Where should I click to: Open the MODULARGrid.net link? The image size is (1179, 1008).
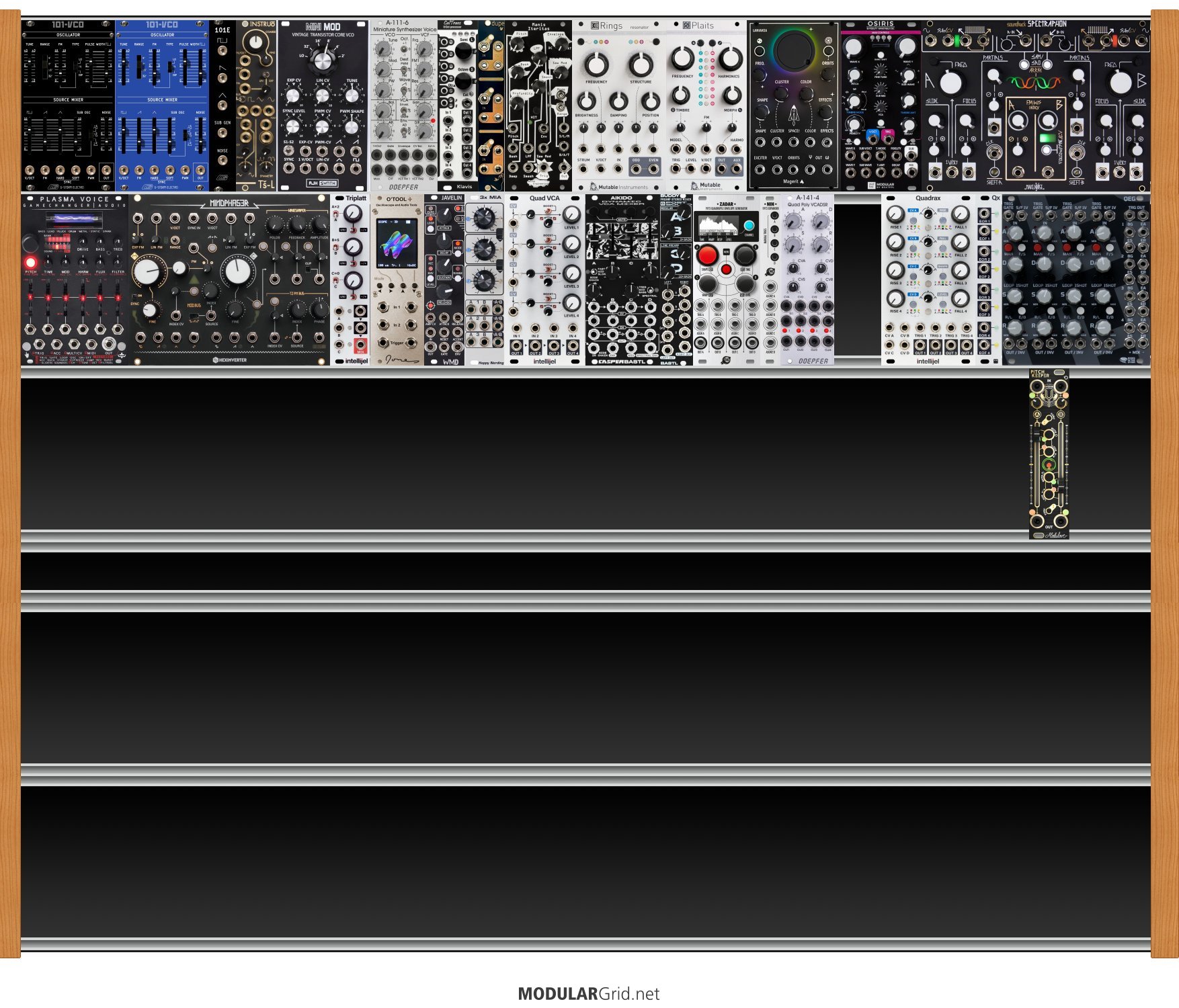pyautogui.click(x=589, y=994)
